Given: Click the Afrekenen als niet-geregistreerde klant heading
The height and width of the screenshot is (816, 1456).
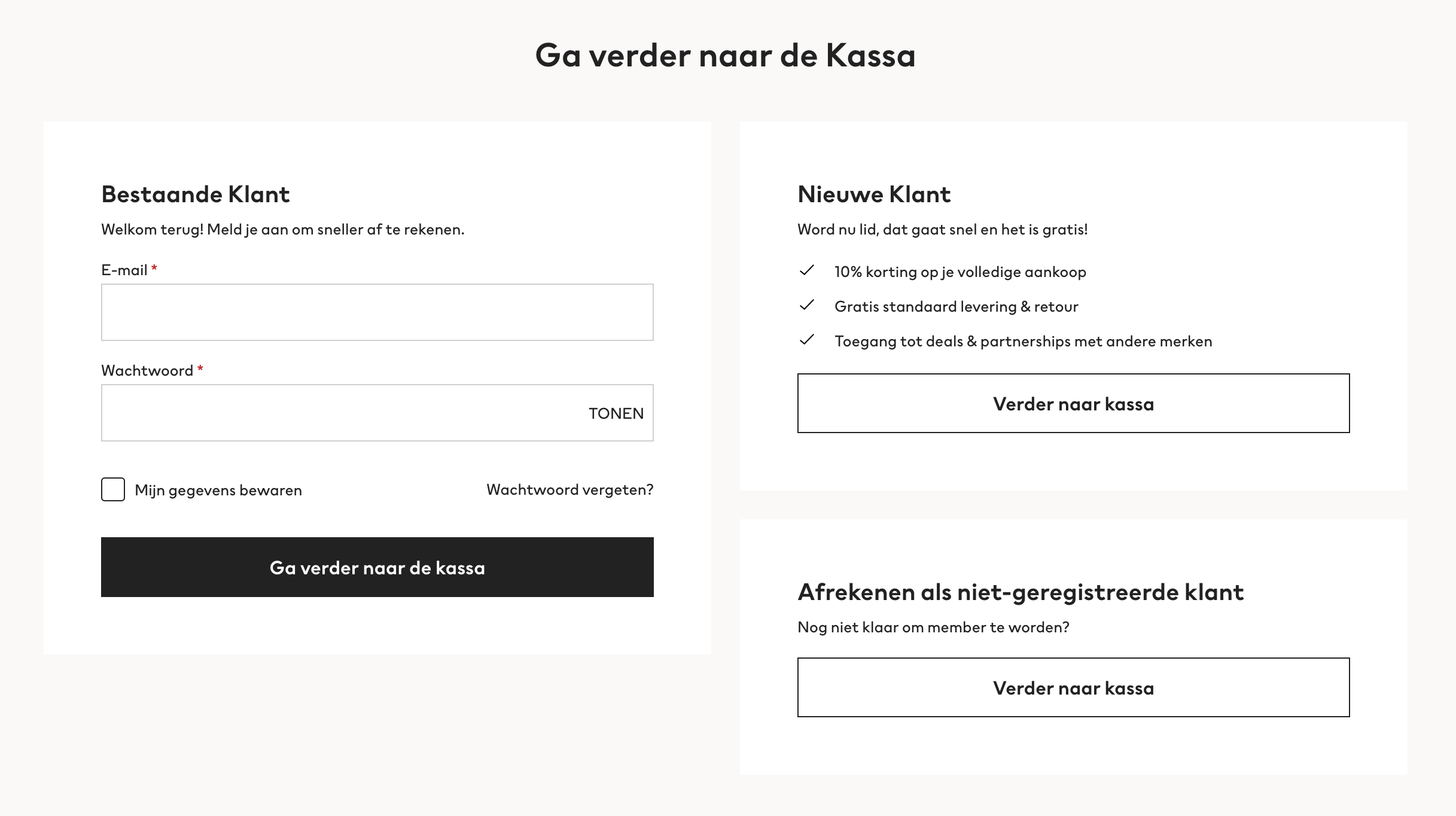Looking at the screenshot, I should point(1021,592).
